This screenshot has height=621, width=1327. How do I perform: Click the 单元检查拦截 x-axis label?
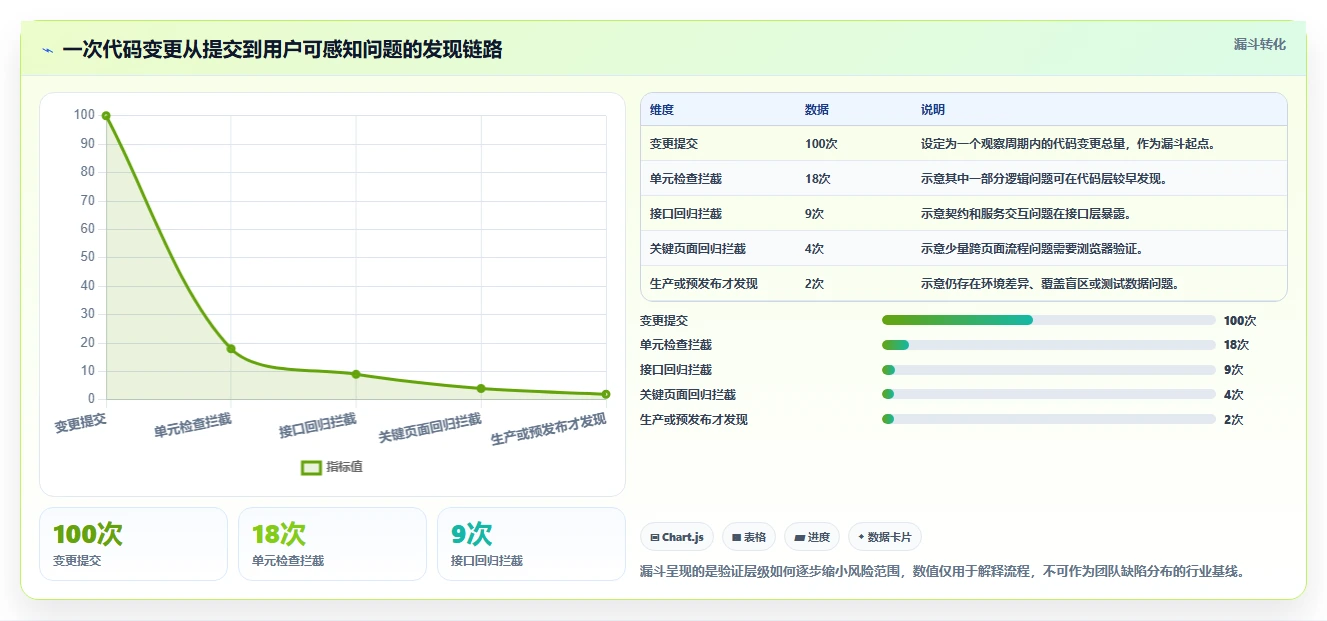[192, 426]
